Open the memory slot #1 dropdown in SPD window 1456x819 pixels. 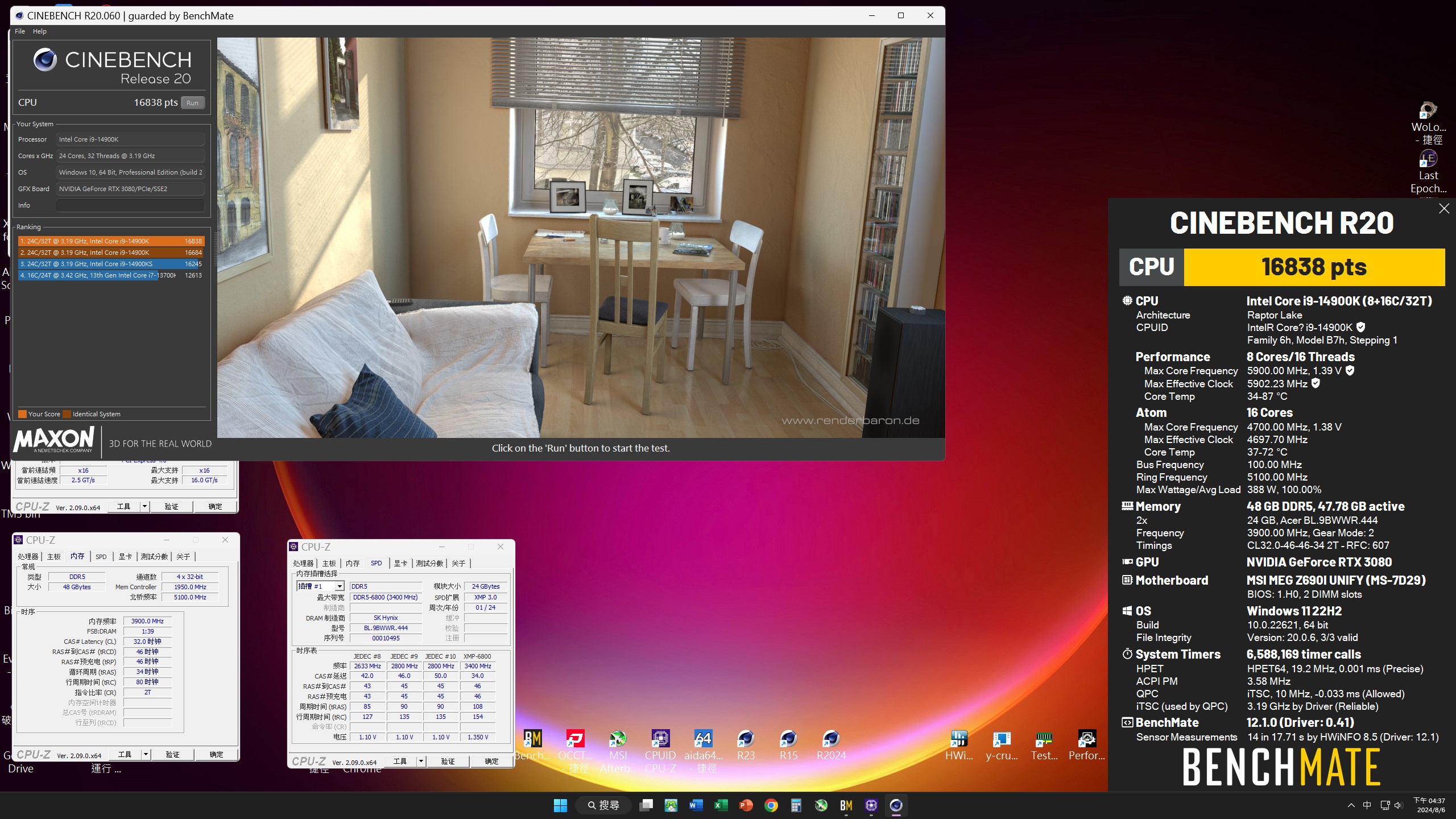coord(340,586)
